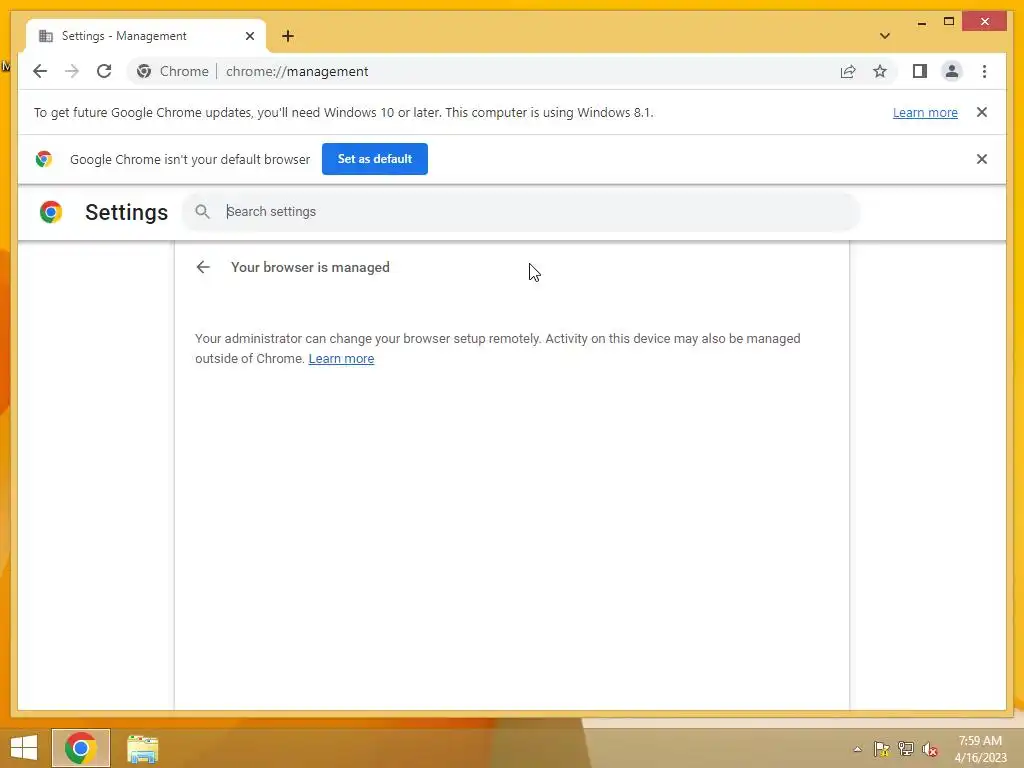Open the Chrome three-dot menu
1024x768 pixels.
[x=984, y=71]
